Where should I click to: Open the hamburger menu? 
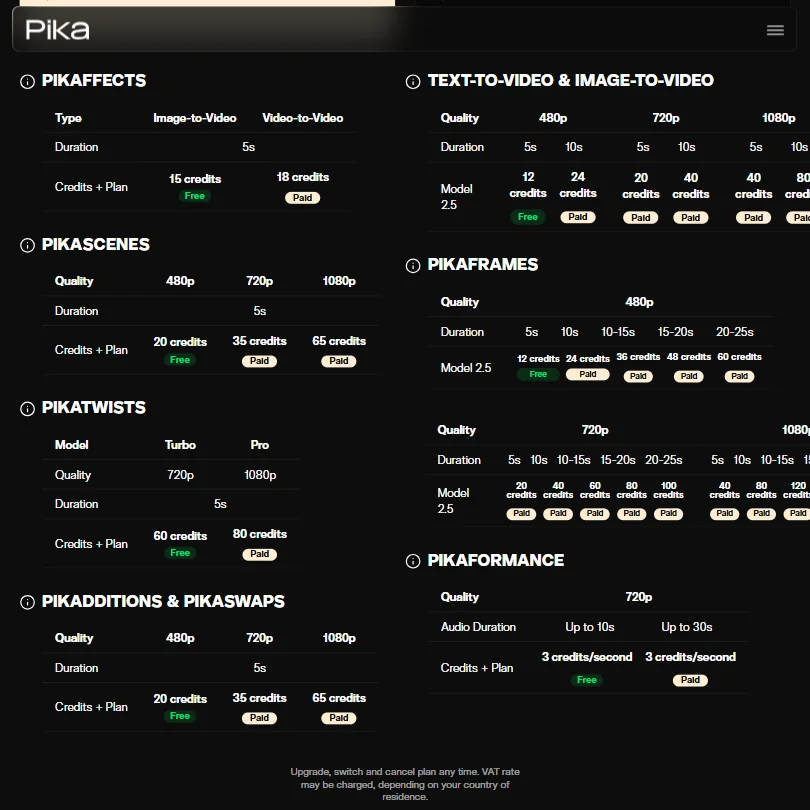[x=775, y=30]
